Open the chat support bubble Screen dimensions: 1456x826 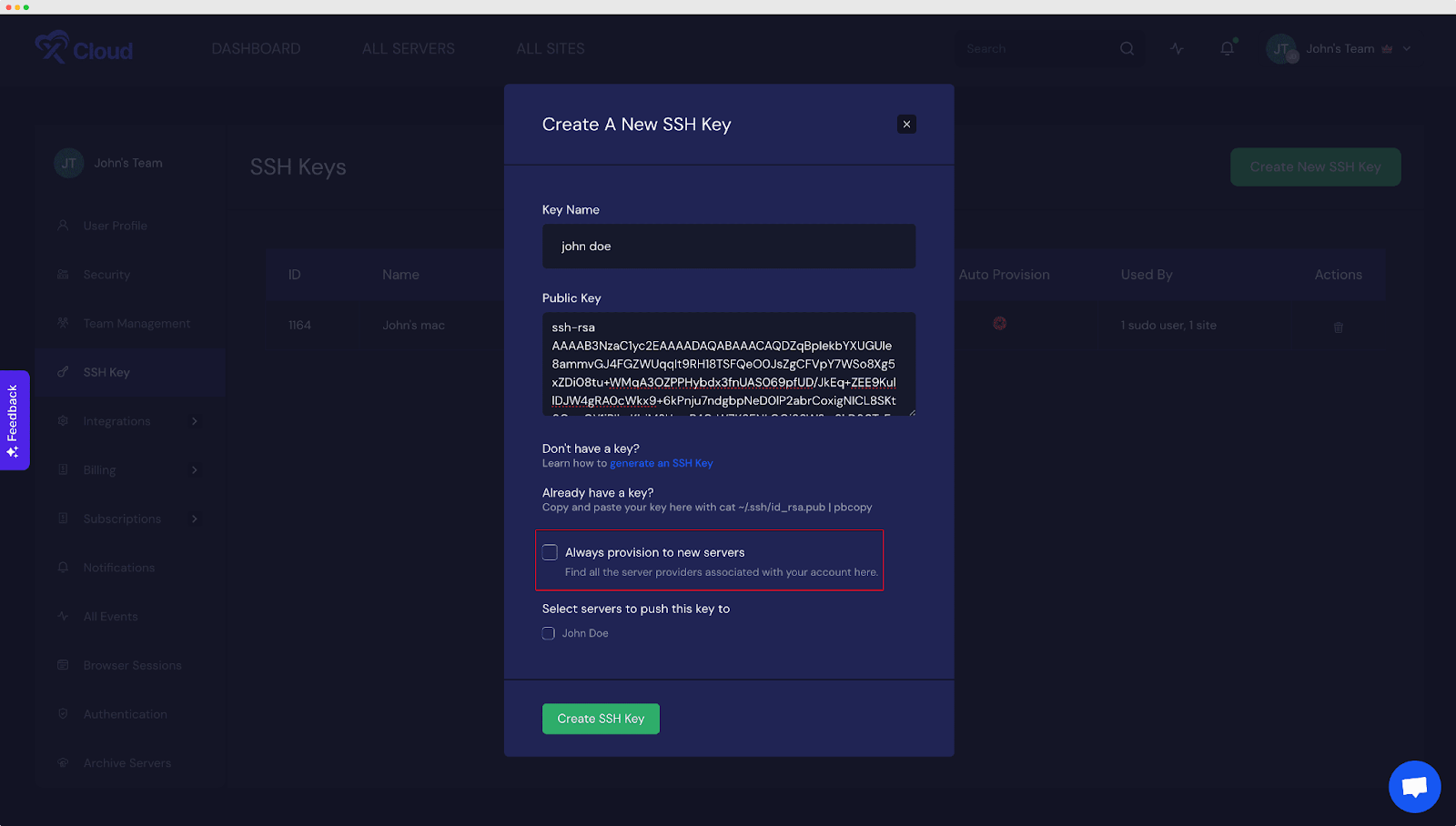[x=1413, y=786]
